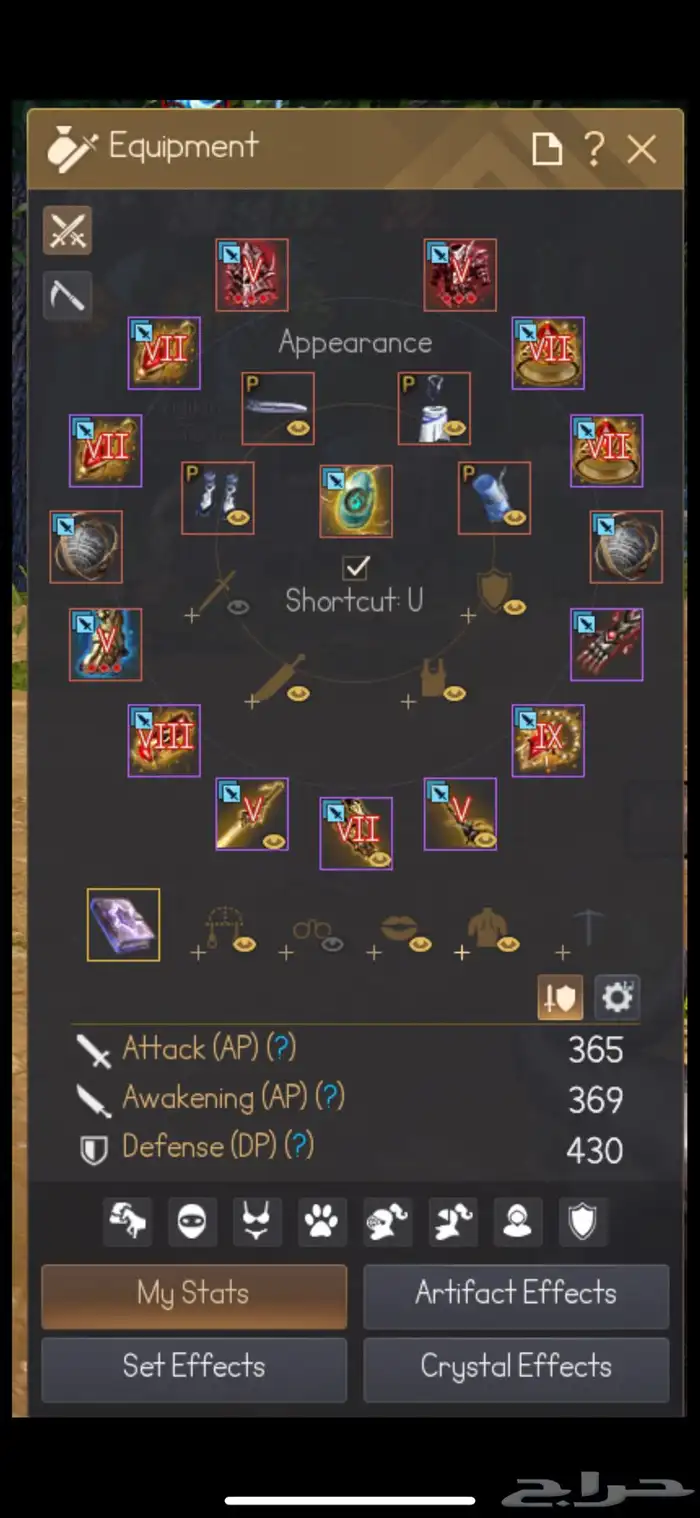
Task: Select the IX enhanced accessory slot
Action: click(548, 741)
